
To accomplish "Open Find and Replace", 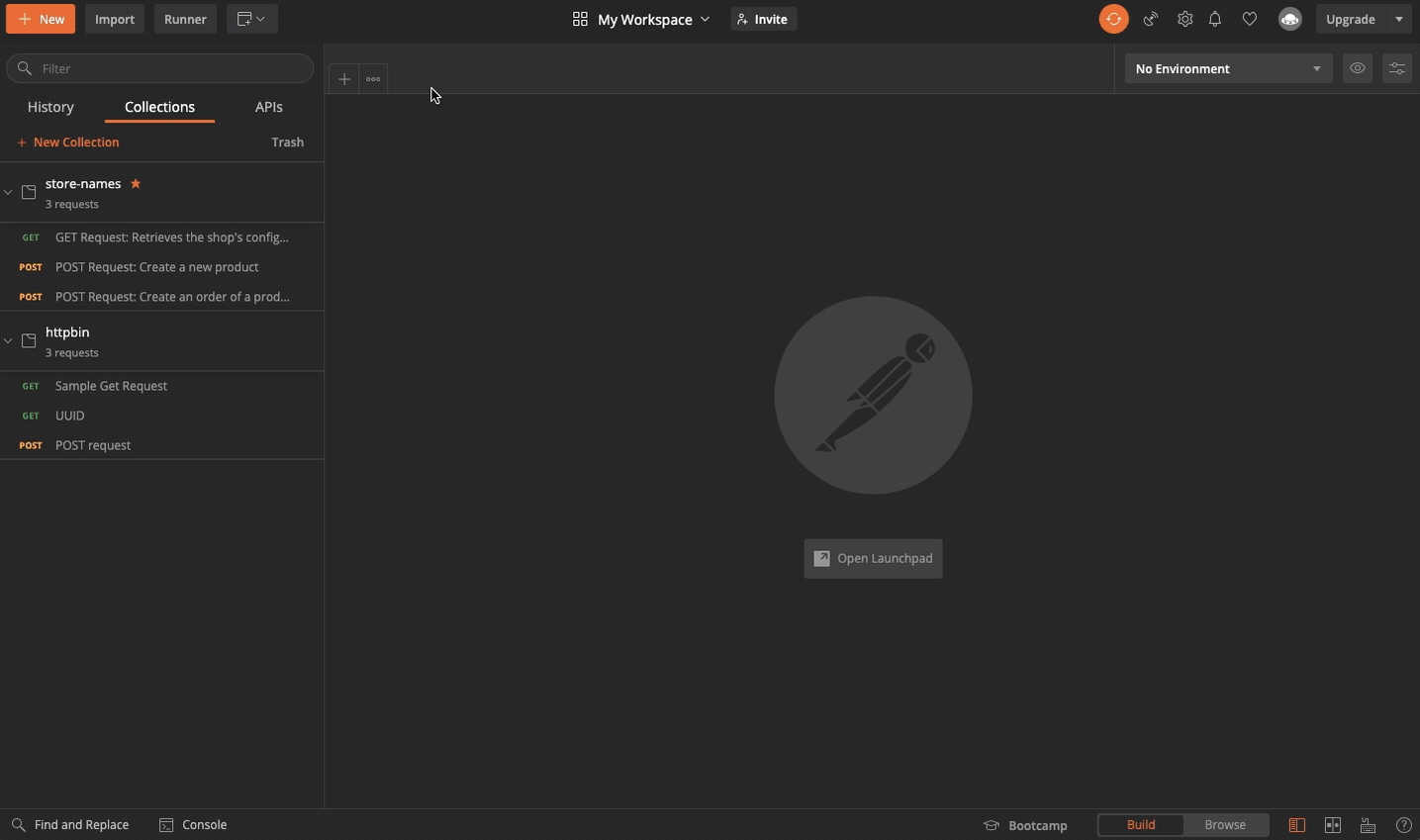I will (70, 825).
